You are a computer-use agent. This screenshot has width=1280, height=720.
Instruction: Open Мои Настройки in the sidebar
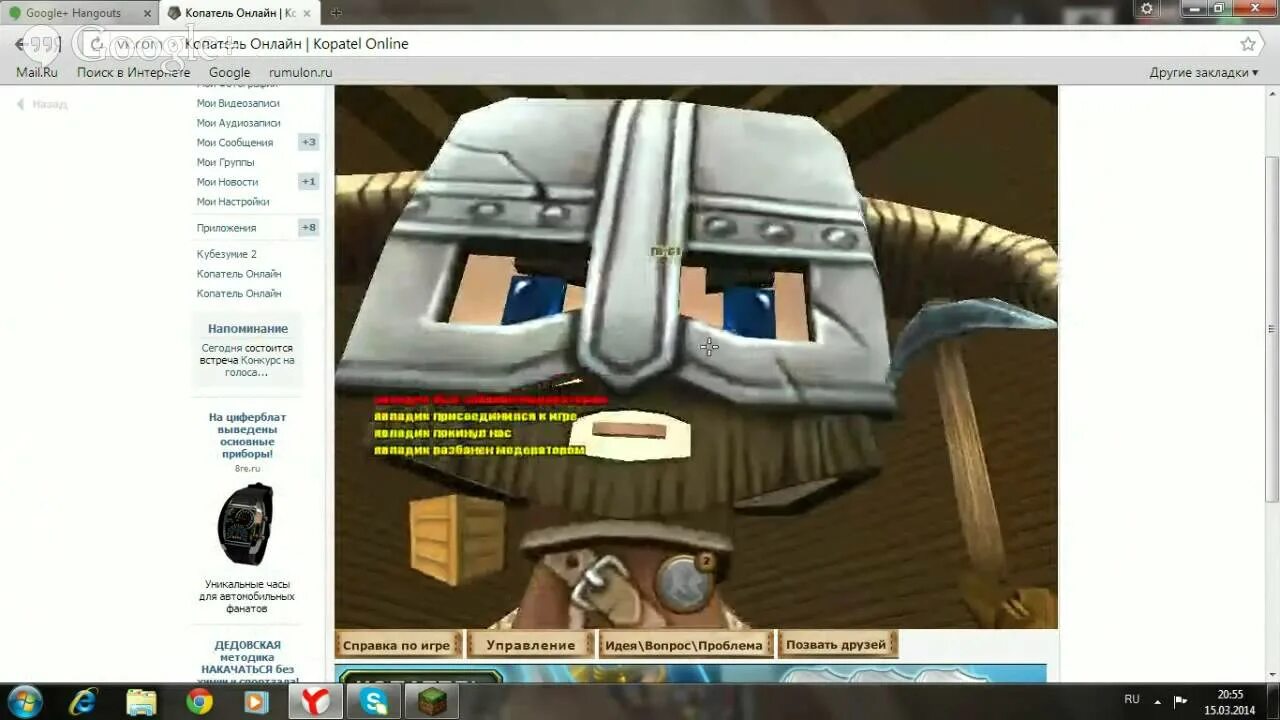point(232,202)
